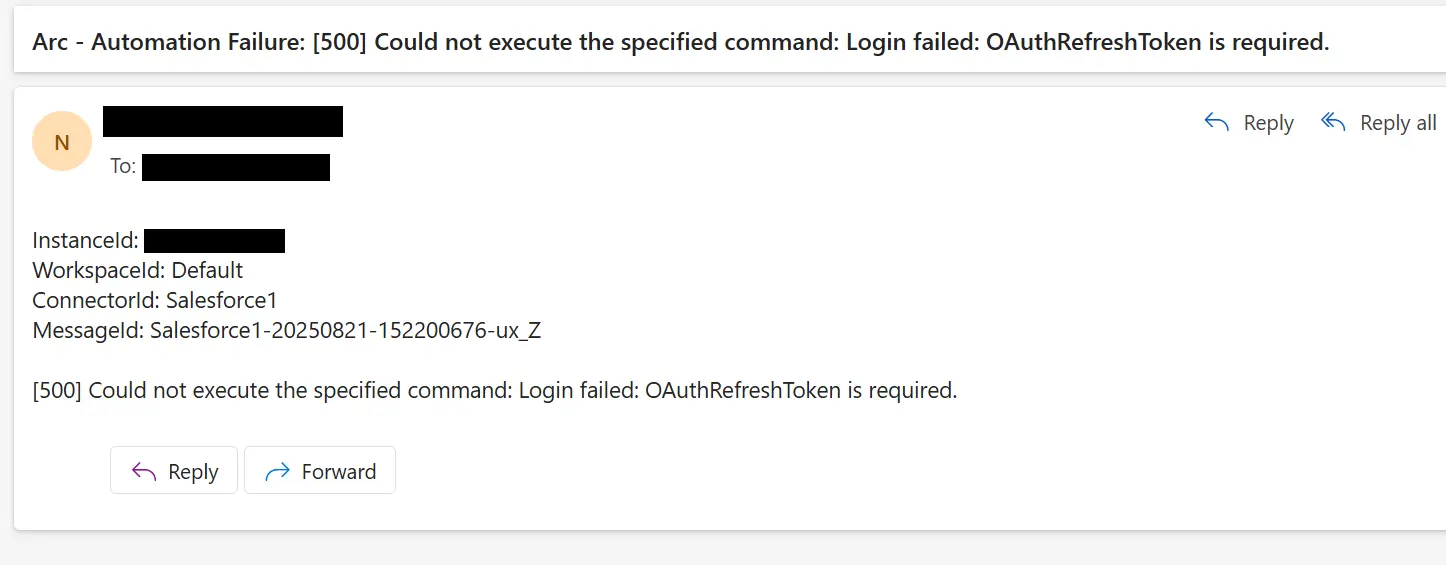Click the double-arrow Reply all icon
Screen dimensions: 1446x565
point(1333,122)
